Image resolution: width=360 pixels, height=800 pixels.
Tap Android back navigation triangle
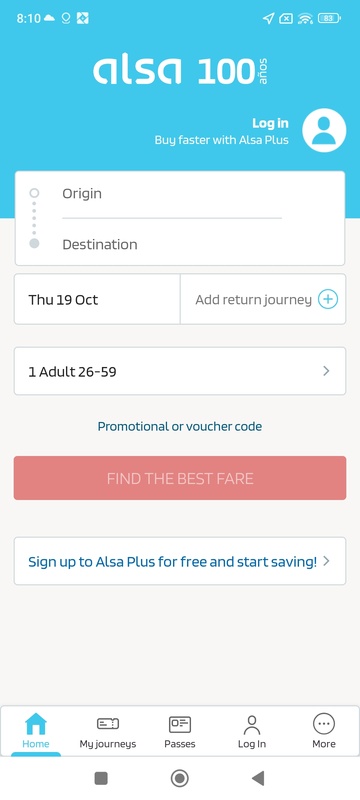click(x=258, y=778)
